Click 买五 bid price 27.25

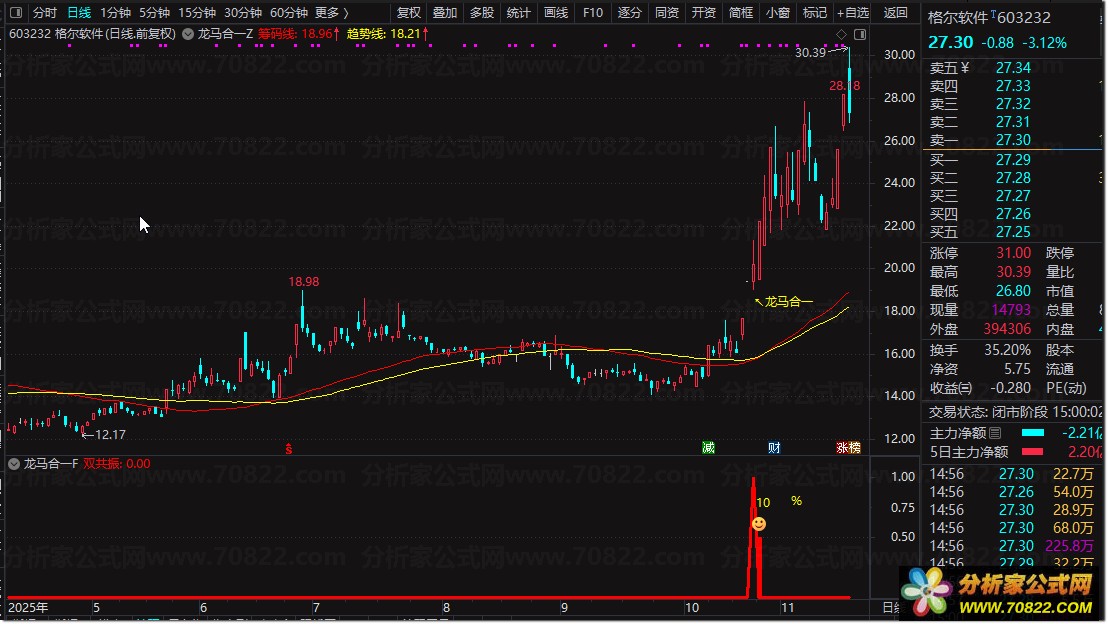point(1014,232)
